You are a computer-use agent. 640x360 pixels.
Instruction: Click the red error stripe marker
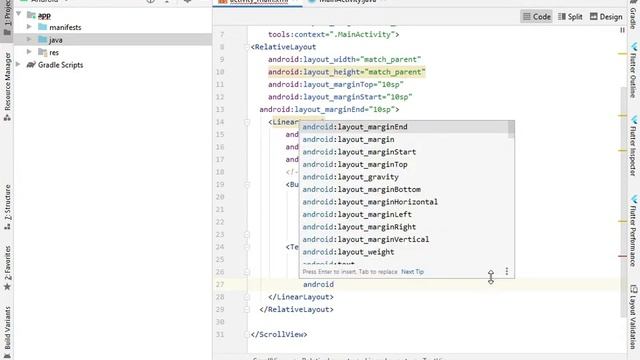coord(622,256)
